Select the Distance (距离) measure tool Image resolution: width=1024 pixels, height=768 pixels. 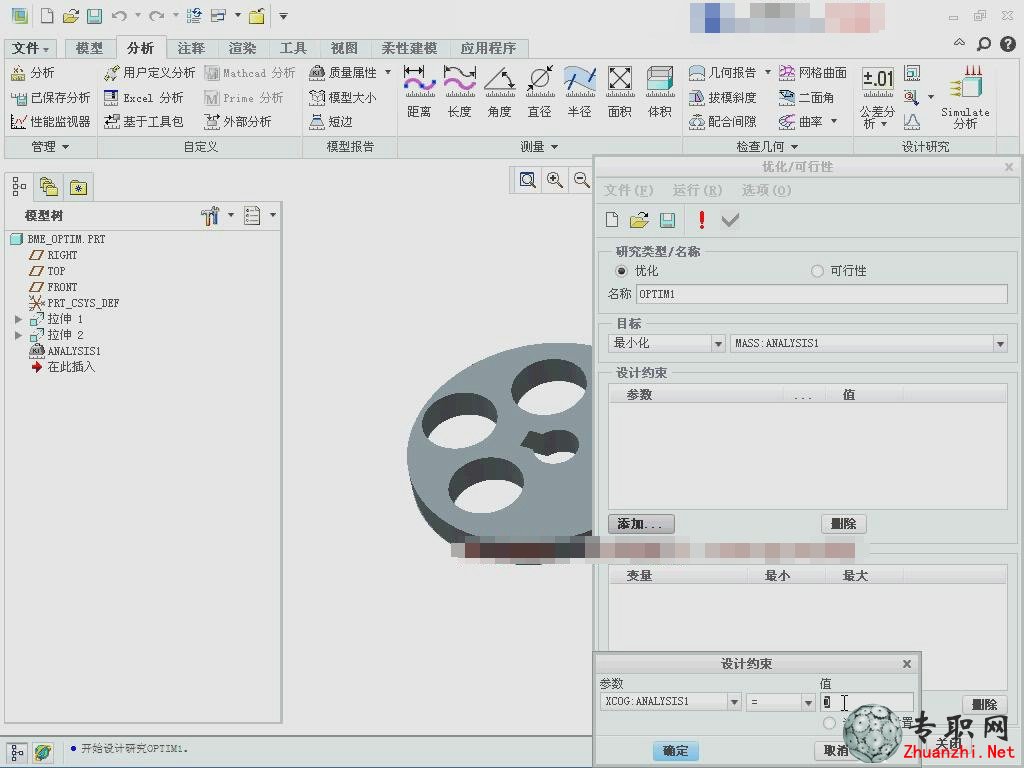tap(419, 91)
